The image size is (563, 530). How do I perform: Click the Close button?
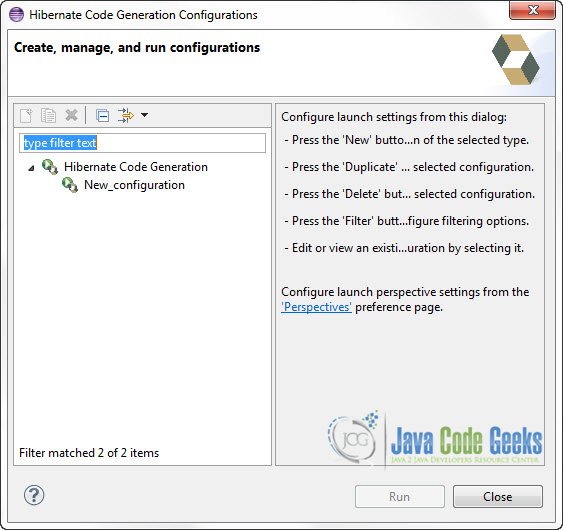pos(498,497)
